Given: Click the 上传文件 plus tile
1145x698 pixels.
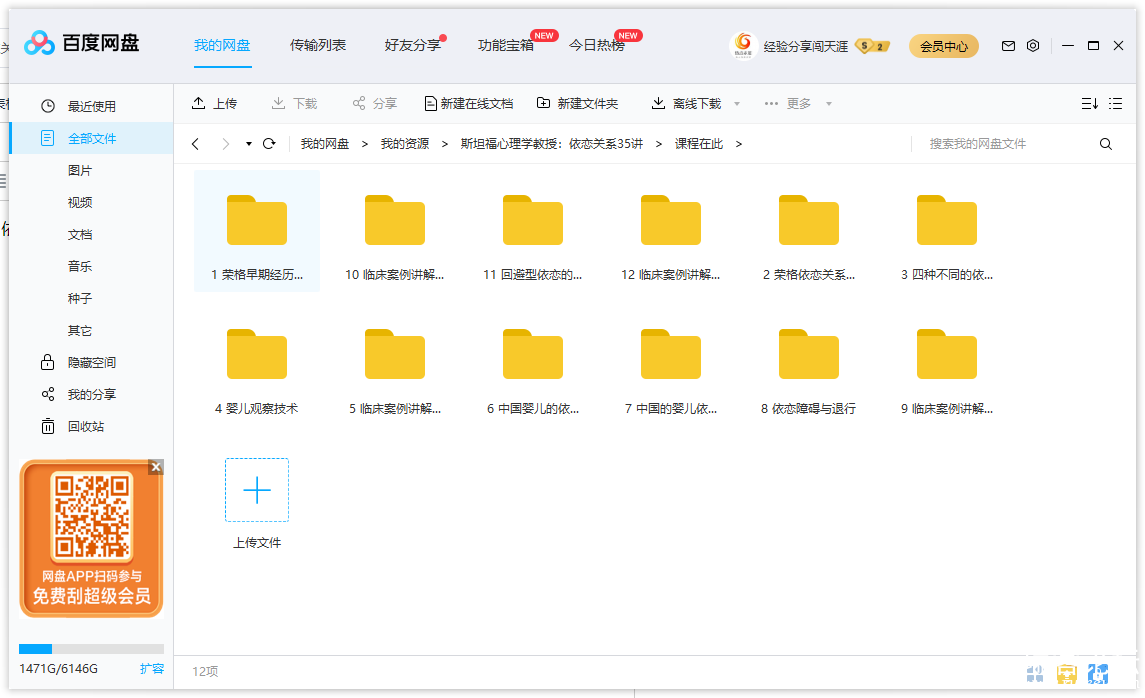Looking at the screenshot, I should click(x=257, y=490).
